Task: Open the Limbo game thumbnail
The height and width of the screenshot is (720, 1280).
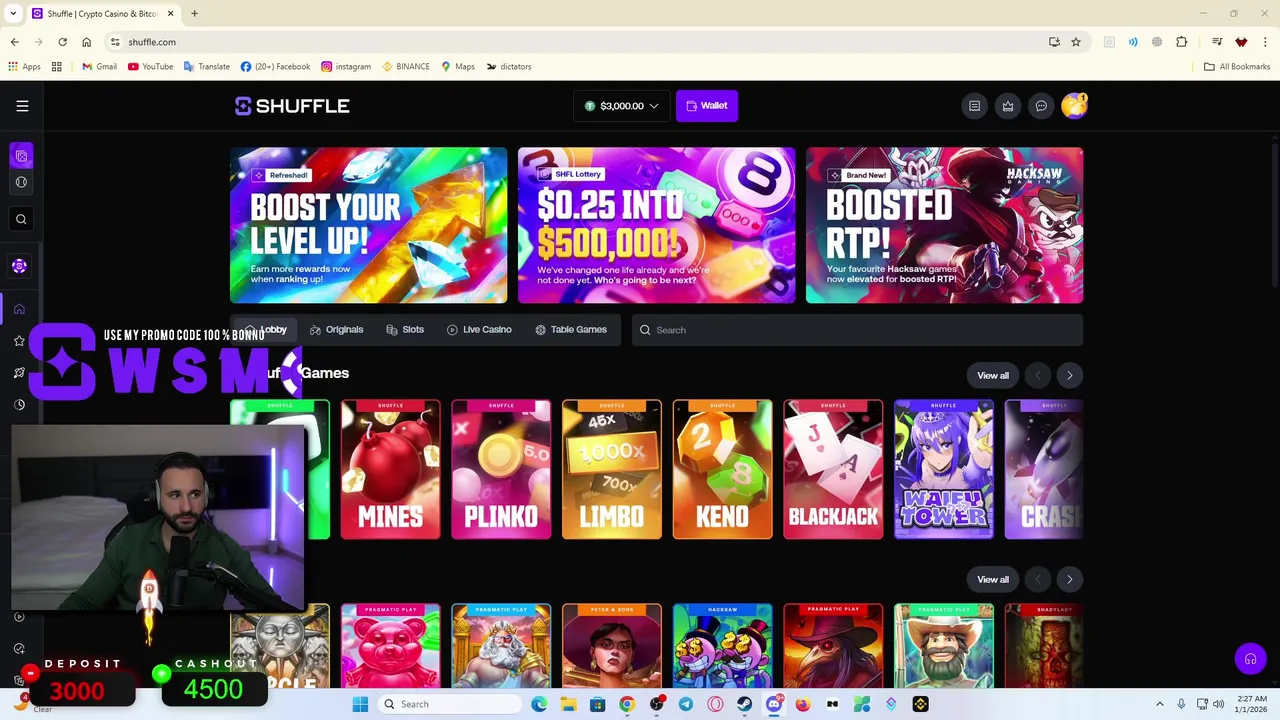Action: coord(612,470)
